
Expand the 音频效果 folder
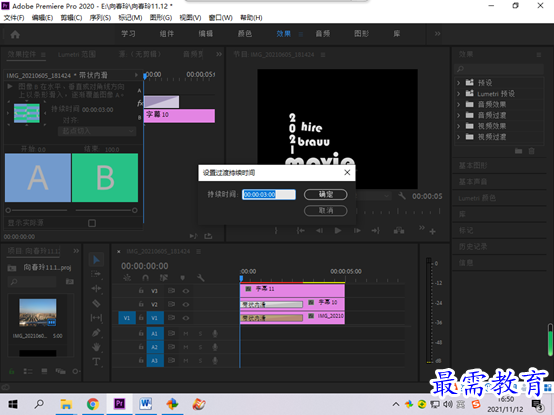click(x=458, y=105)
